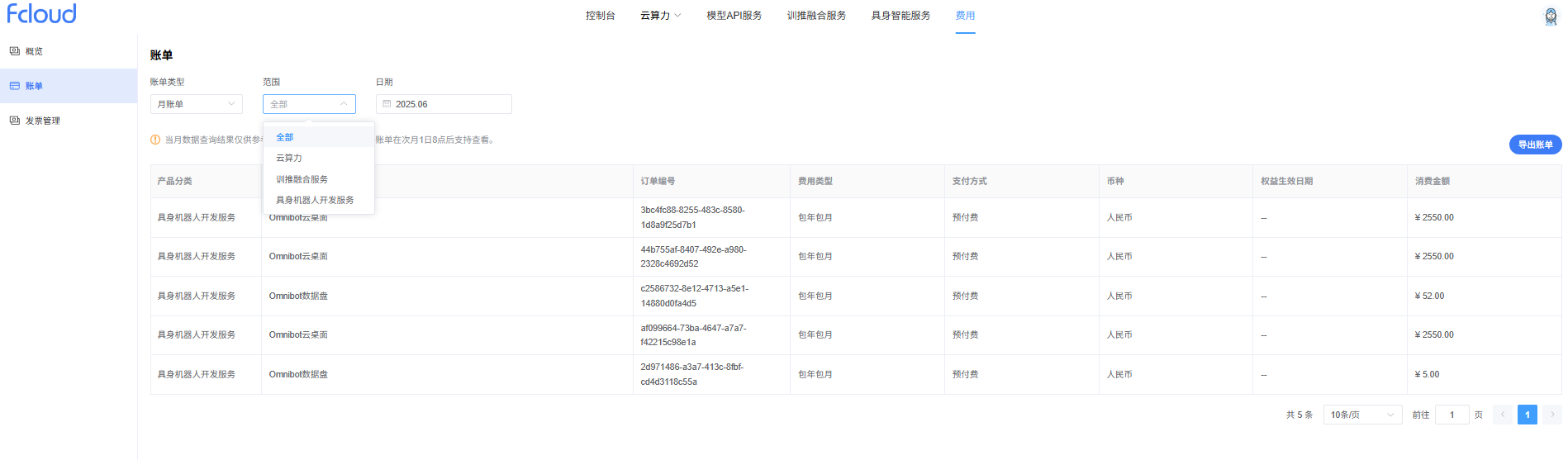Viewport: 1568px width, 460px height.
Task: Click the orange notice info icon
Action: point(155,140)
